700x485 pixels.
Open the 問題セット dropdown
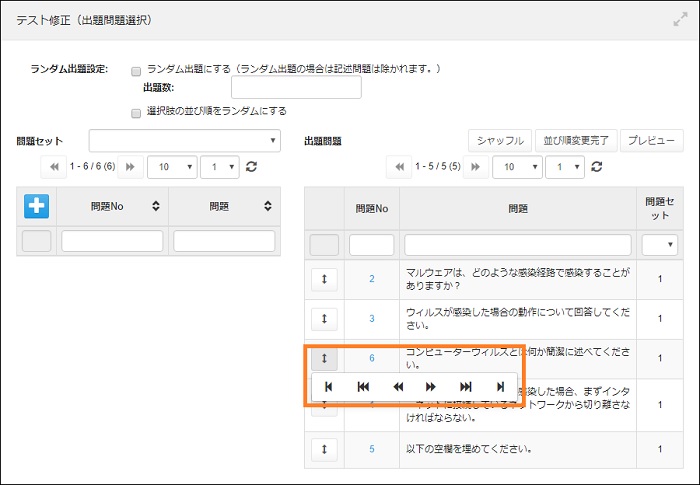coord(184,140)
